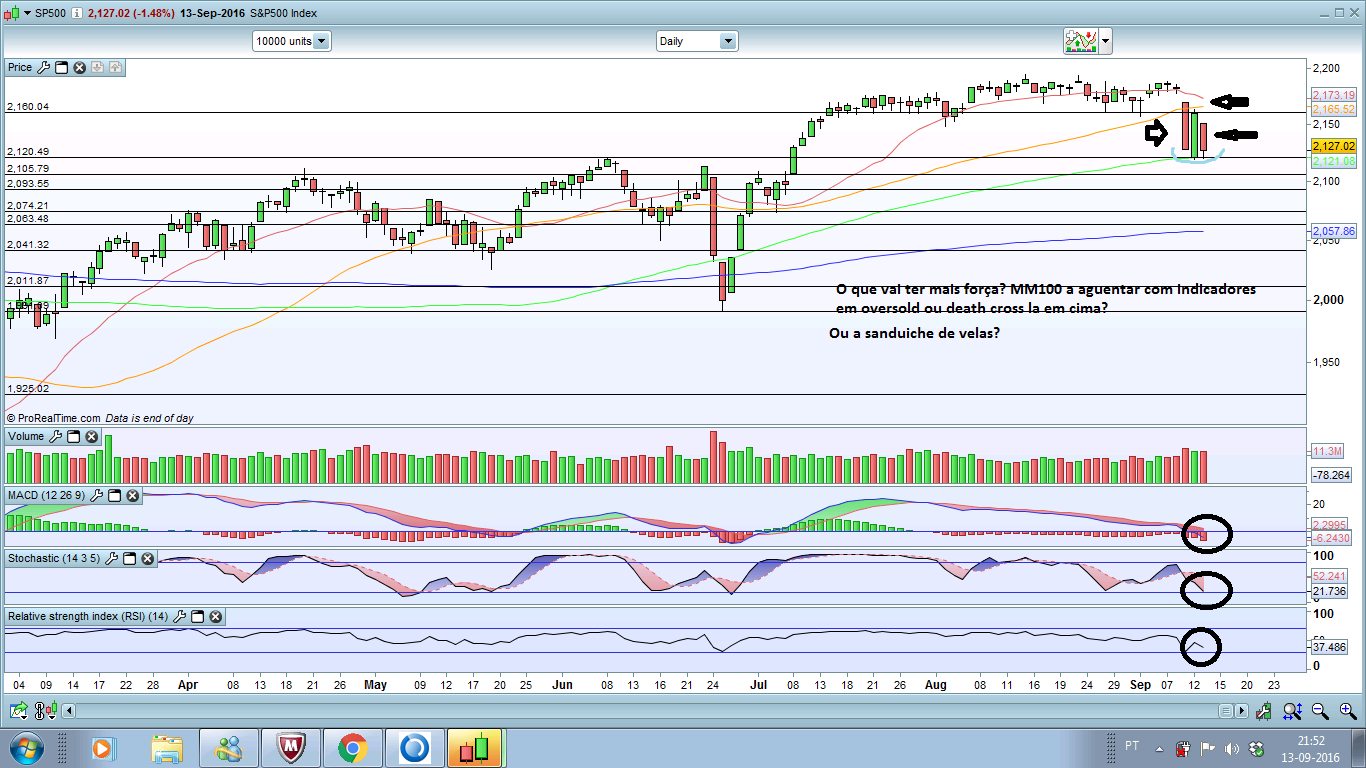Switch to ProRealTime taskbar button

coord(476,748)
